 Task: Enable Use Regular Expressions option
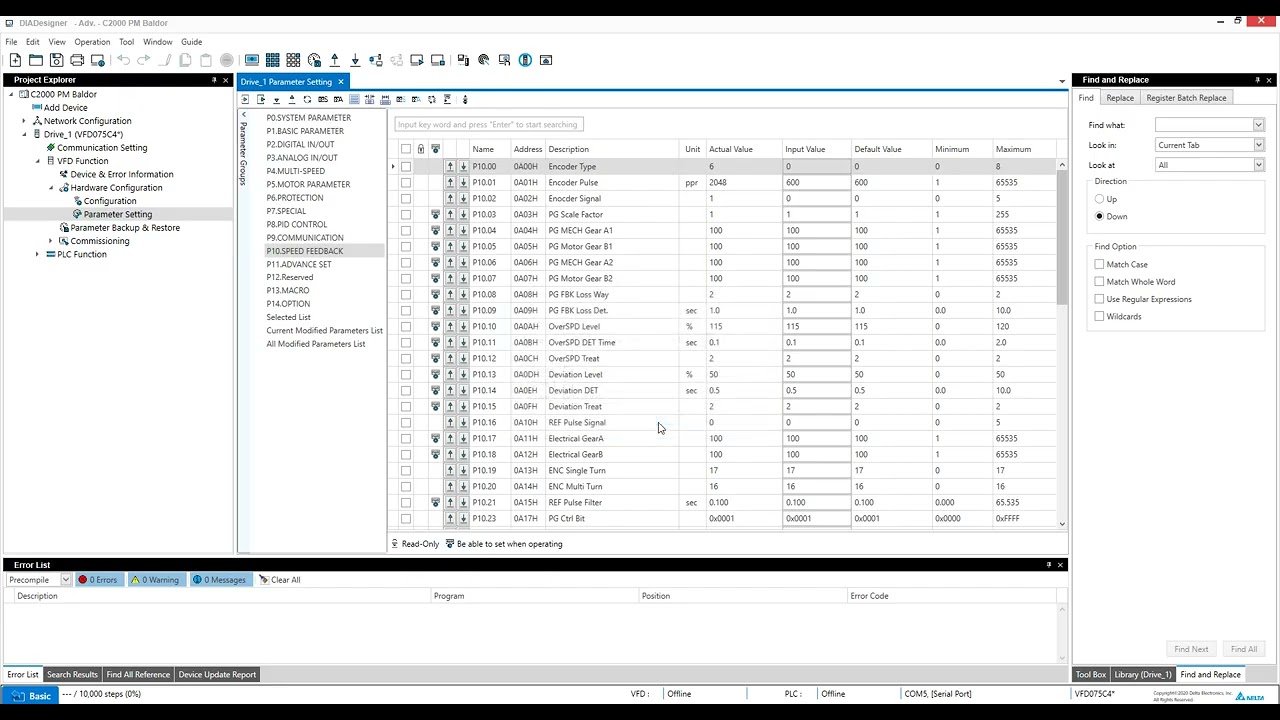pos(1099,299)
